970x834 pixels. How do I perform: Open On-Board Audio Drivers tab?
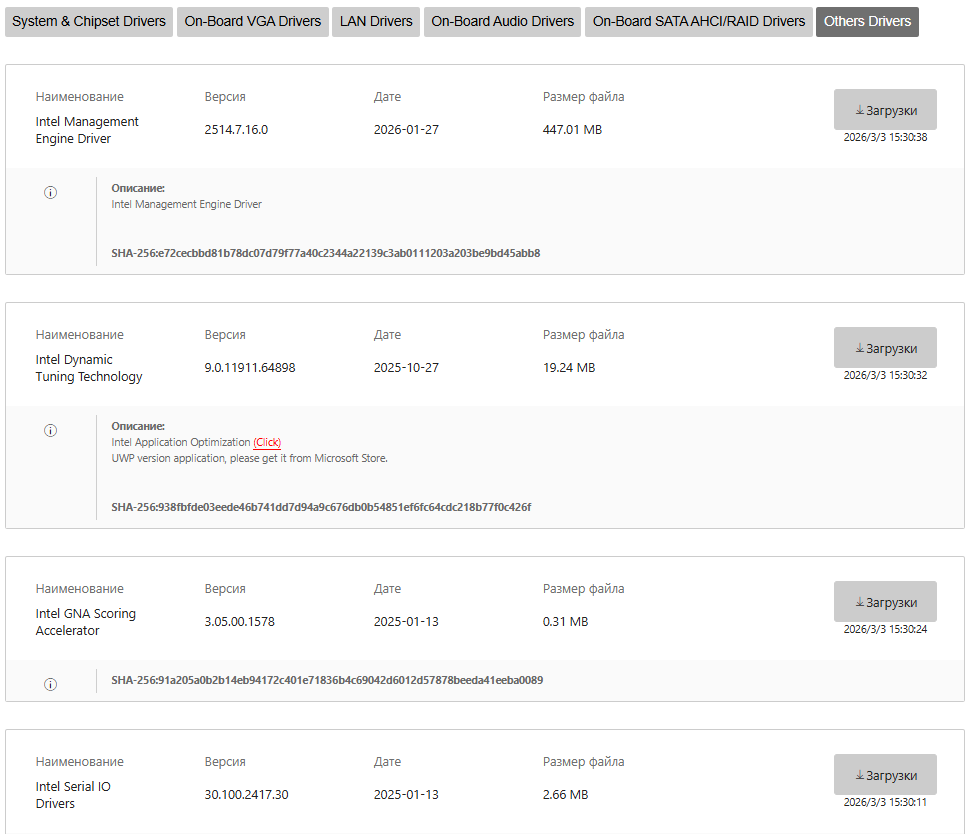502,22
